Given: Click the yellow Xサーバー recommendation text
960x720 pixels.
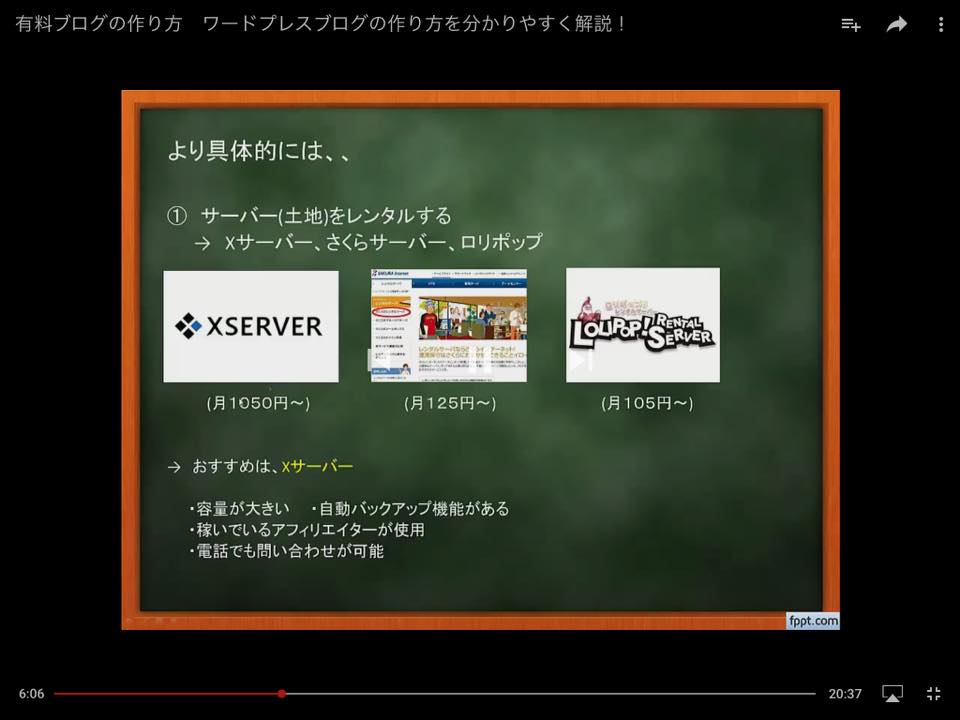Looking at the screenshot, I should coord(317,466).
